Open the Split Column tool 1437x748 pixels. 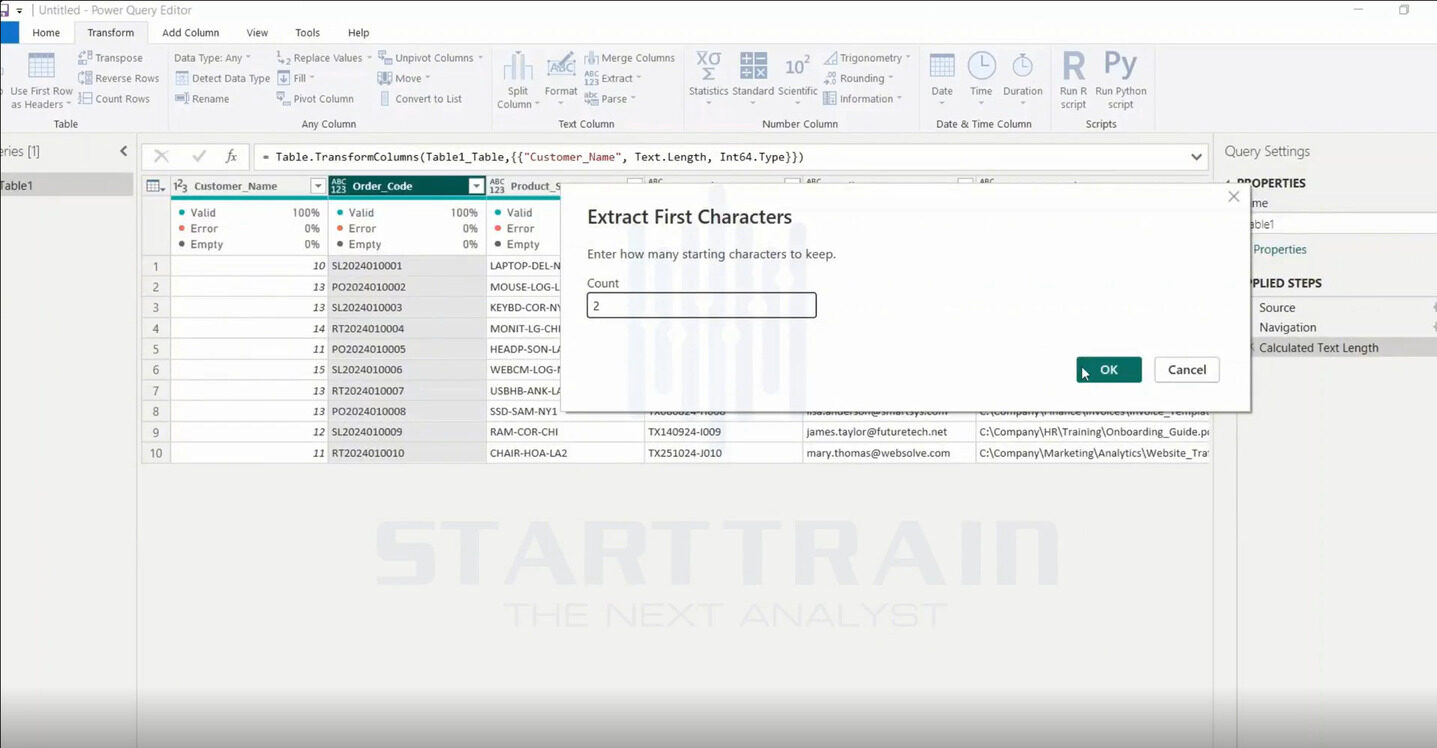(x=517, y=80)
